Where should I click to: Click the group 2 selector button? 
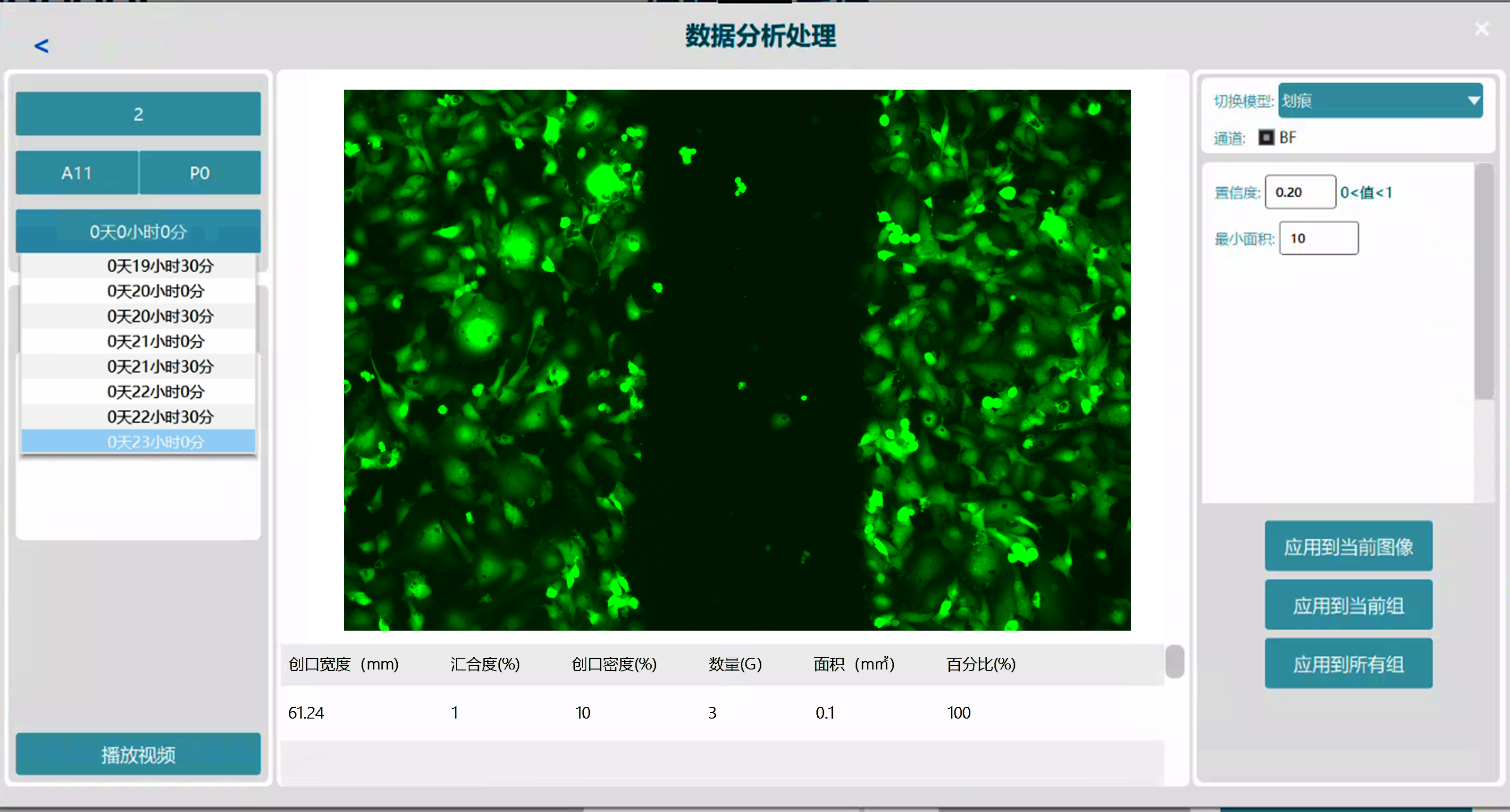coord(138,114)
